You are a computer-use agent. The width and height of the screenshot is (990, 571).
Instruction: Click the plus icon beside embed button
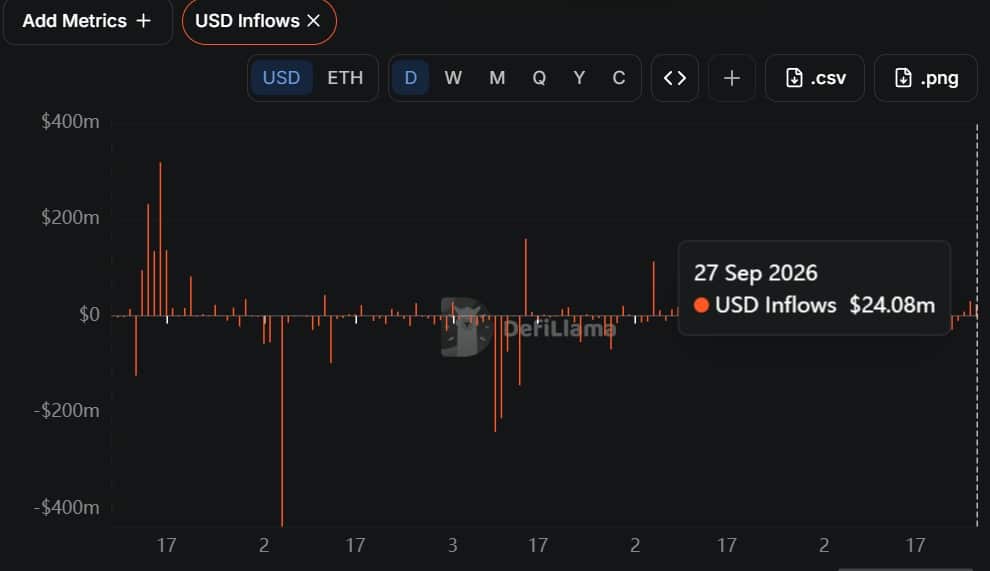coord(732,78)
